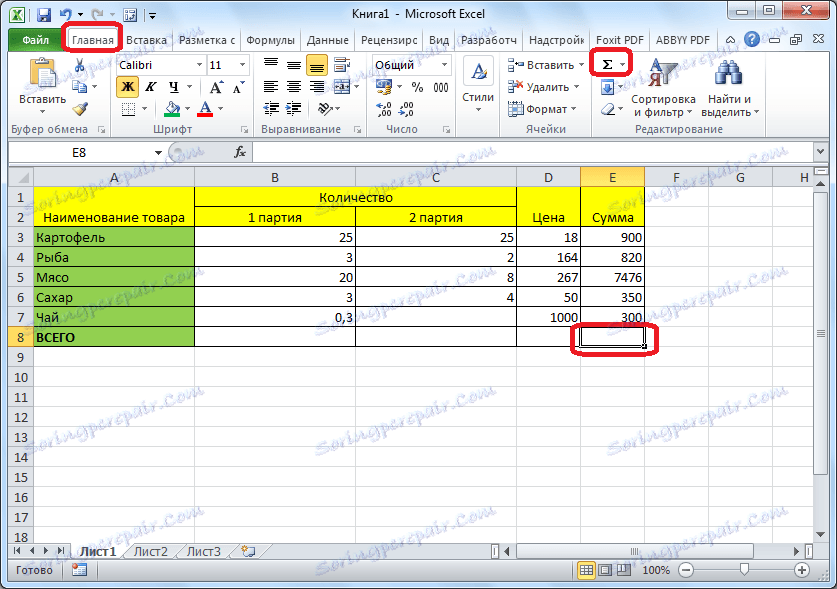Viewport: 837px width, 589px height.
Task: Click the percent style % icon
Action: point(416,85)
